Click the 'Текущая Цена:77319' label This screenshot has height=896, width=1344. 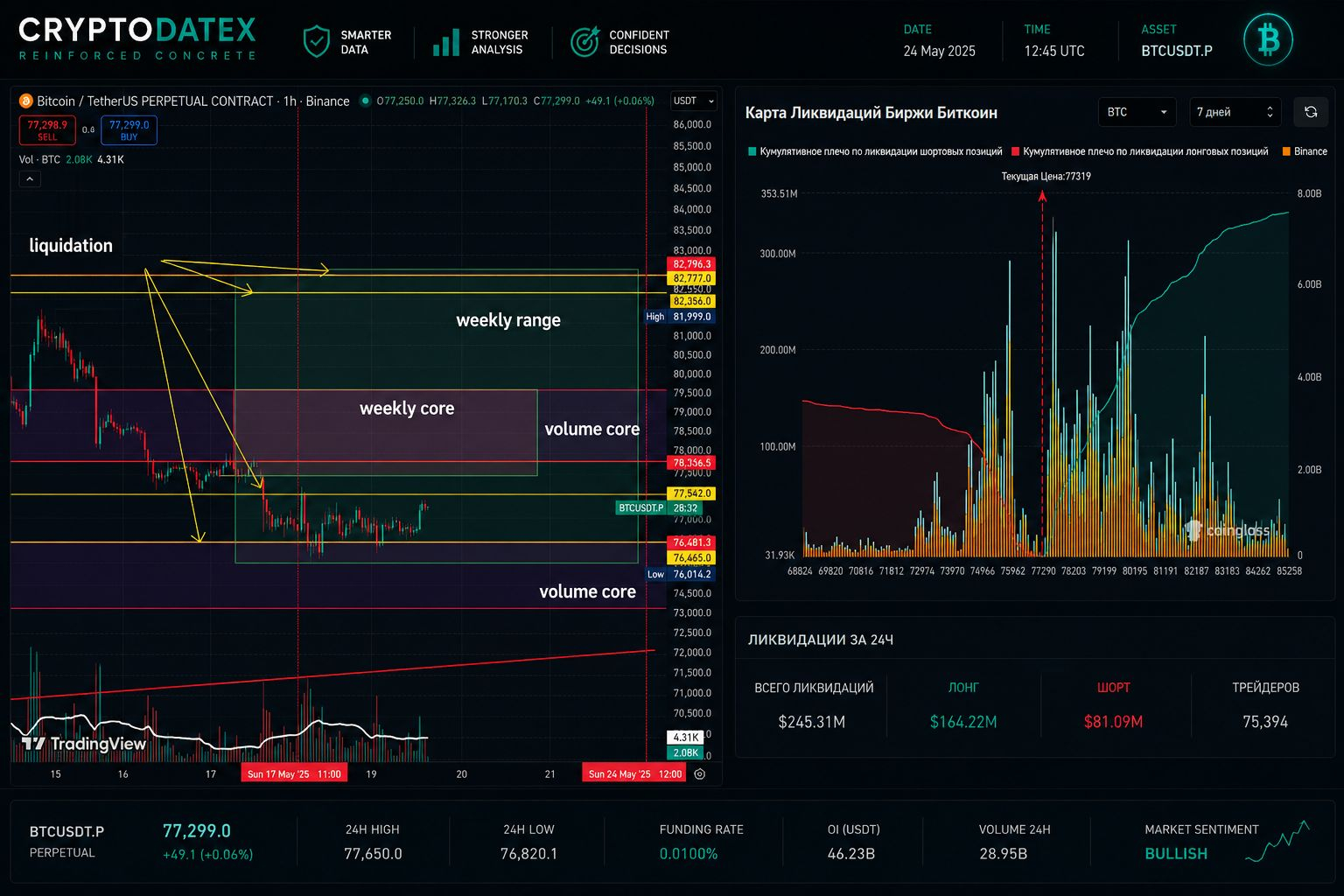pyautogui.click(x=1046, y=177)
